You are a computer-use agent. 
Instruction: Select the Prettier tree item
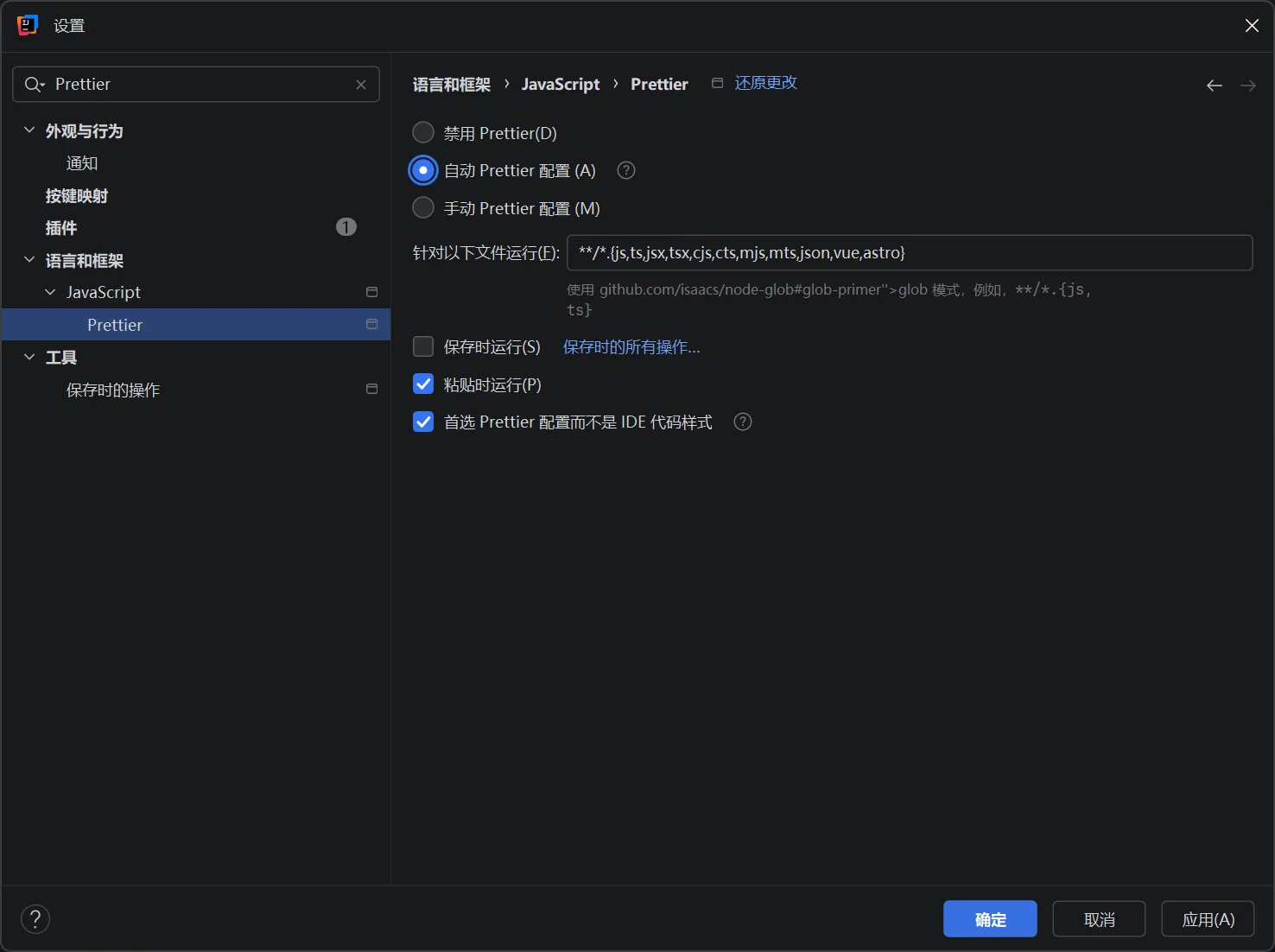(196, 325)
